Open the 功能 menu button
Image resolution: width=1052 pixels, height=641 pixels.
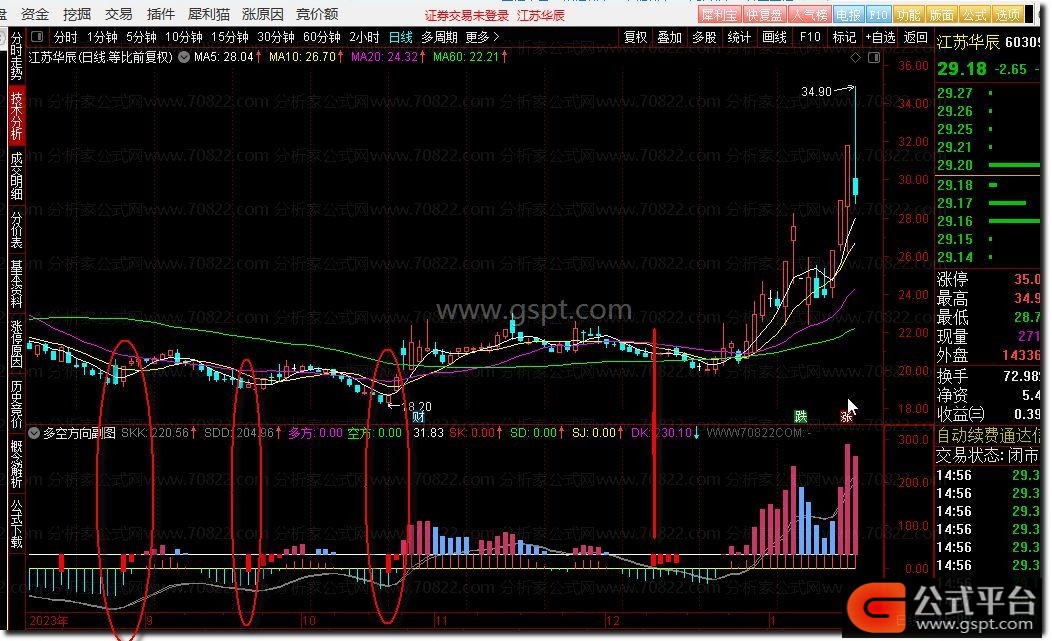[x=908, y=14]
